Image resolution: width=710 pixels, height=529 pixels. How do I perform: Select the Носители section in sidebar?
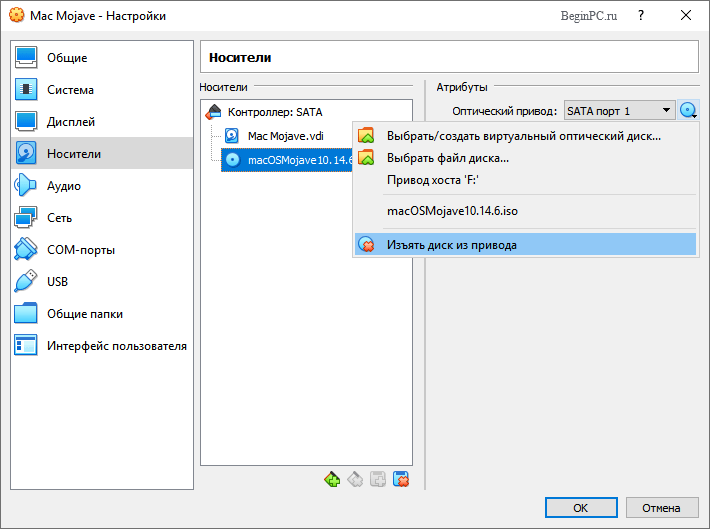pos(102,154)
